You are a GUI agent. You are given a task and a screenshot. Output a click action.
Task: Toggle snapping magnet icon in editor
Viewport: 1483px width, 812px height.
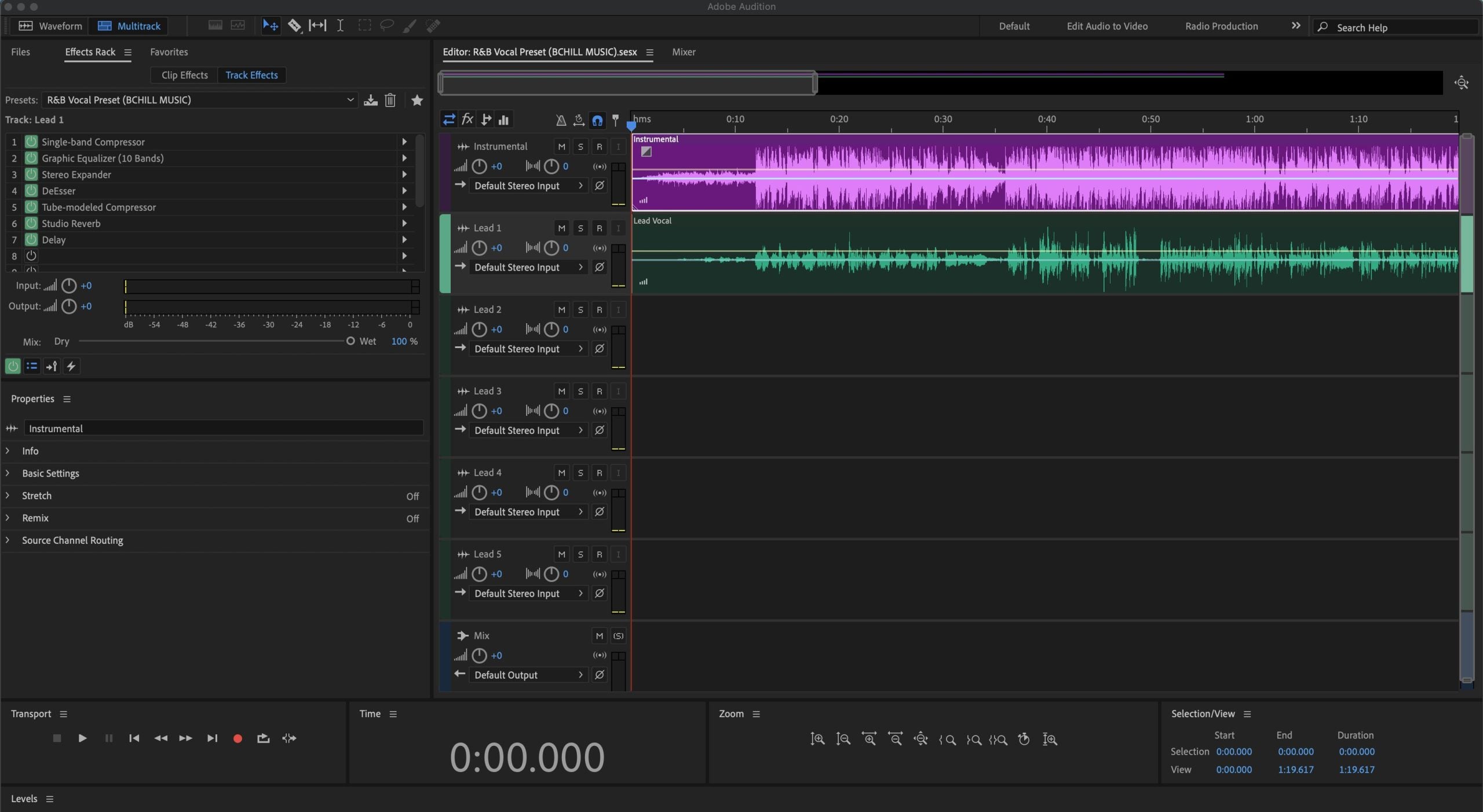click(597, 120)
